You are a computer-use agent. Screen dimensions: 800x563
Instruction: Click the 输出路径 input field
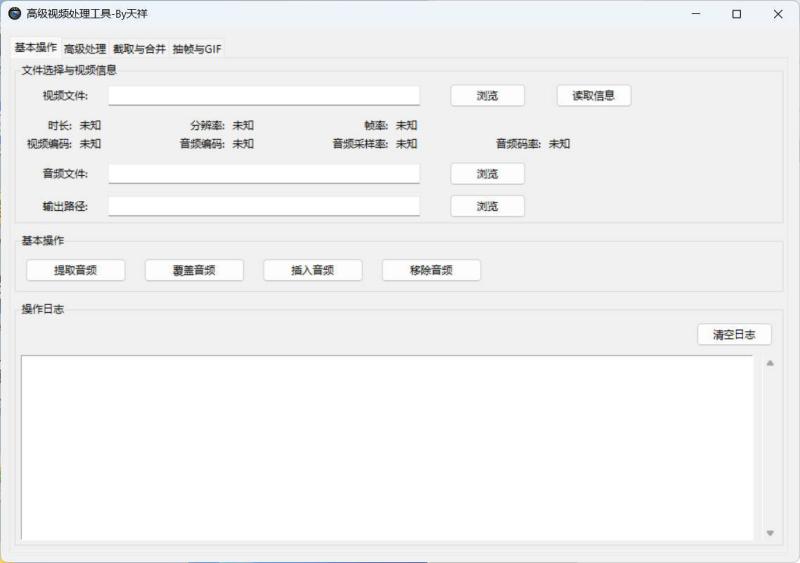tap(264, 206)
